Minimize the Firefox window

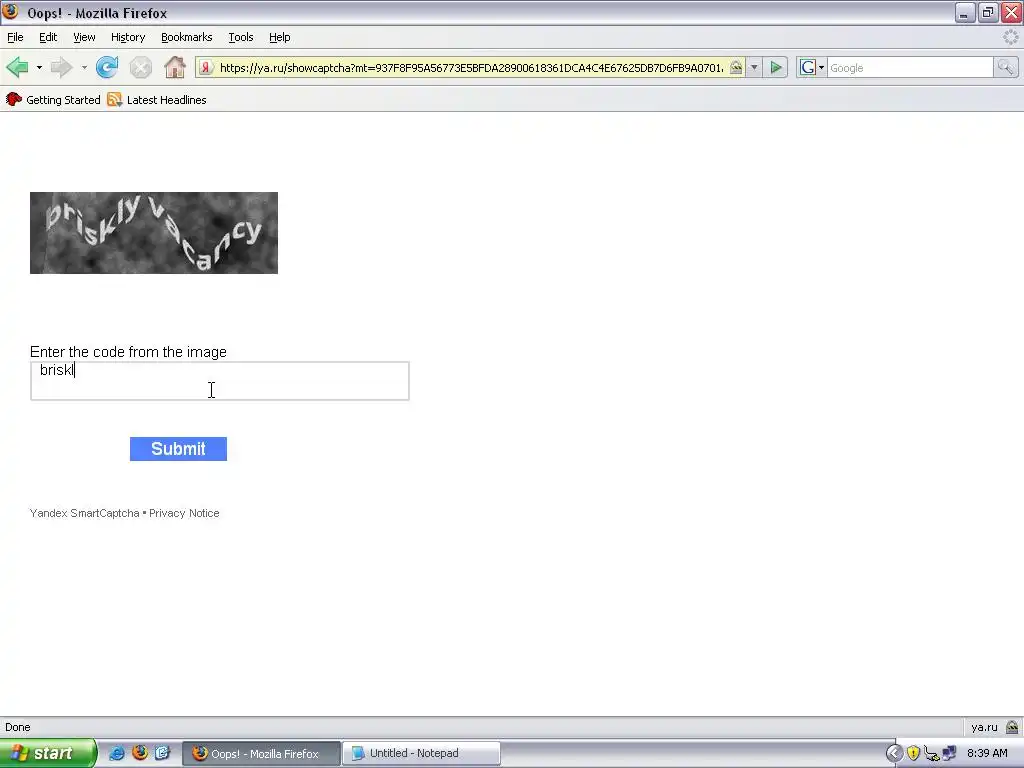pos(965,12)
